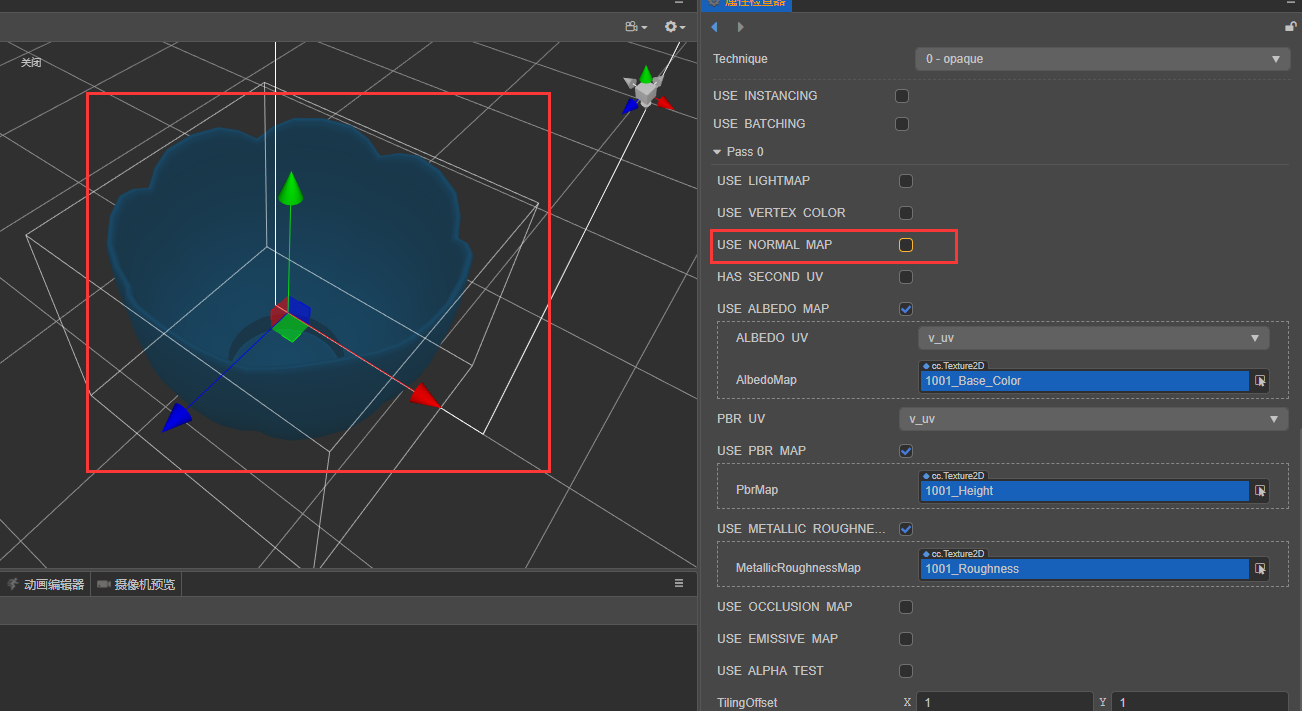Open the scene camera settings dropdown
Image resolution: width=1302 pixels, height=711 pixels.
tap(636, 27)
